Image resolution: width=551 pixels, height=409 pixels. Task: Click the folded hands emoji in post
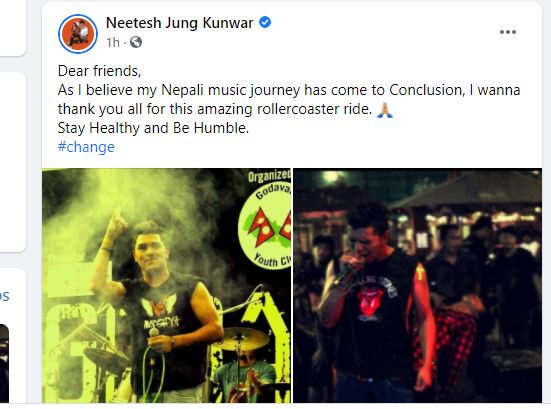384,110
